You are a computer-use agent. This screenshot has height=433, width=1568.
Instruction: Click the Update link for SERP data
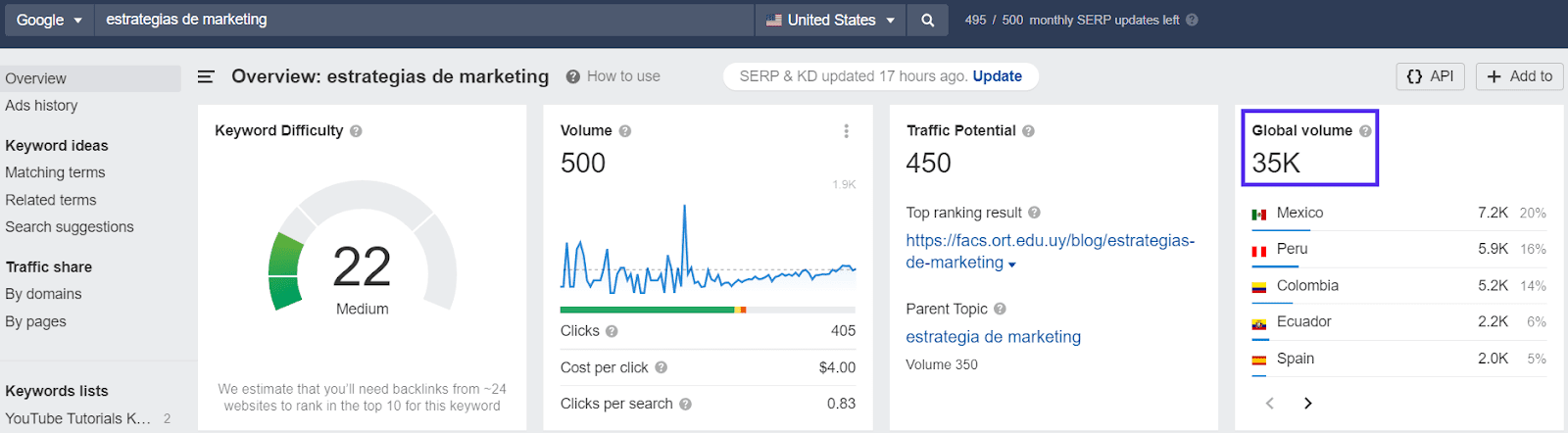click(997, 76)
